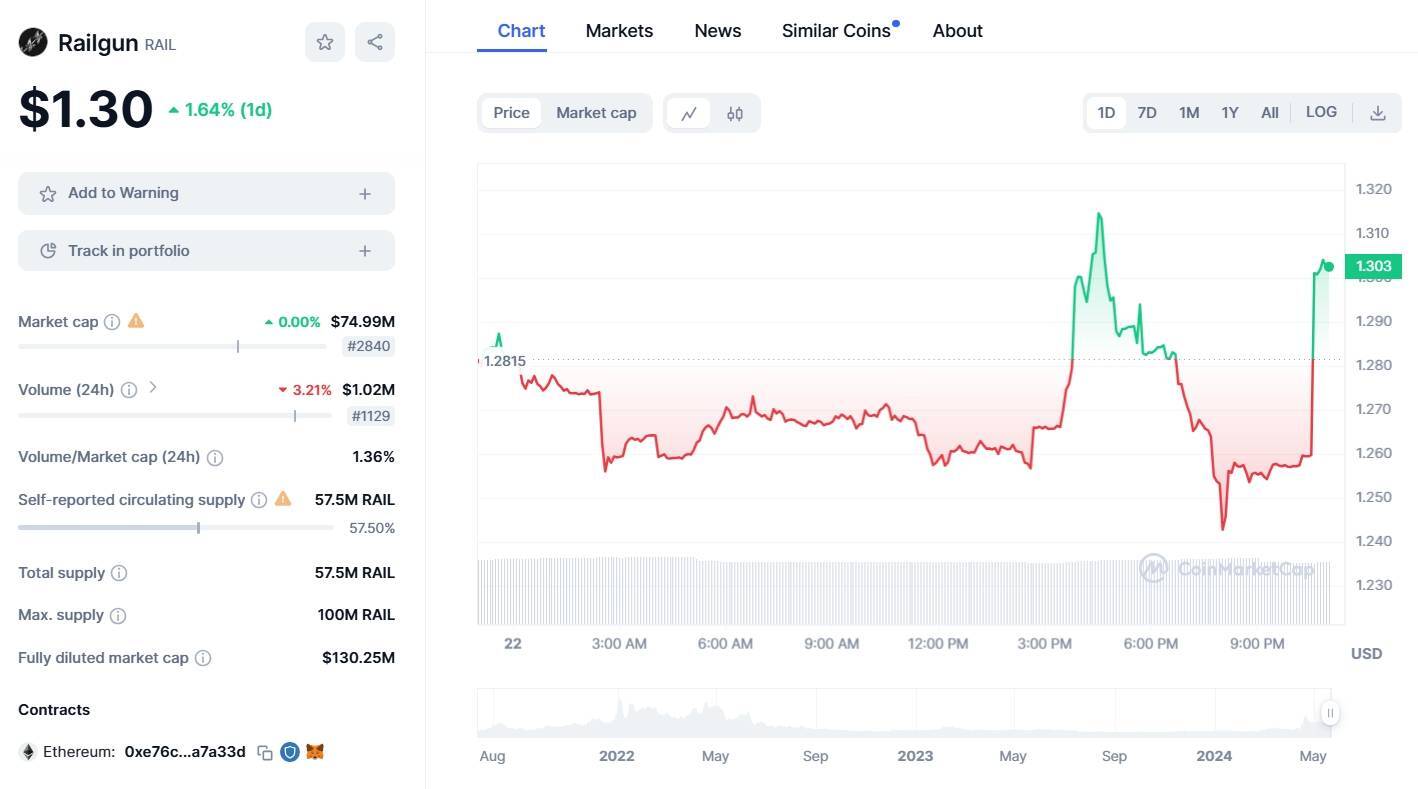Viewport: 1418px width, 789px height.
Task: Click the blue shield icon by the contract
Action: tap(290, 751)
